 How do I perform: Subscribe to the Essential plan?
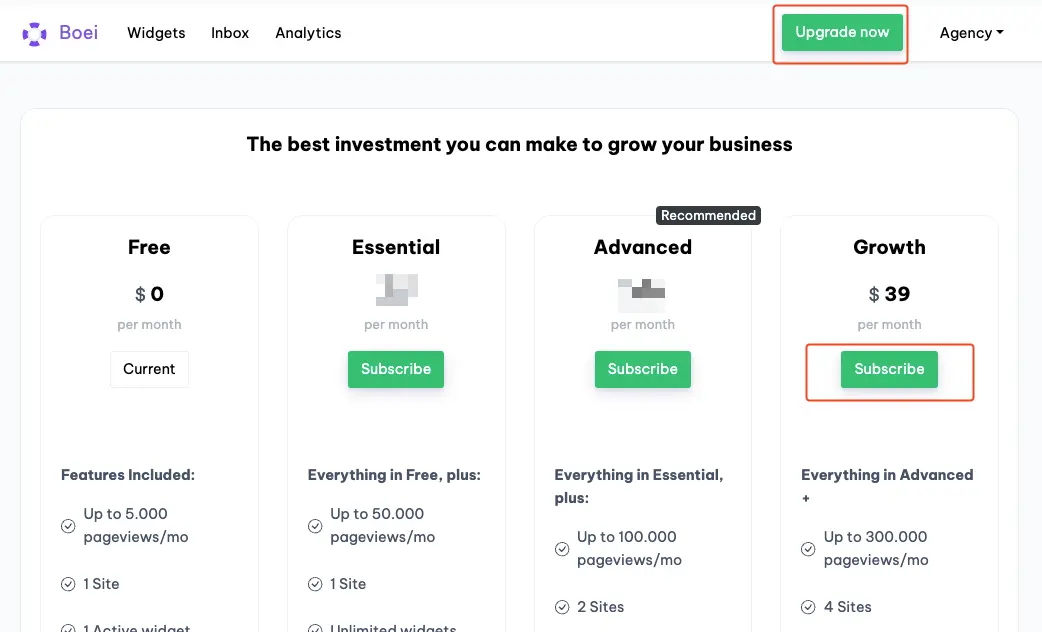coord(396,369)
